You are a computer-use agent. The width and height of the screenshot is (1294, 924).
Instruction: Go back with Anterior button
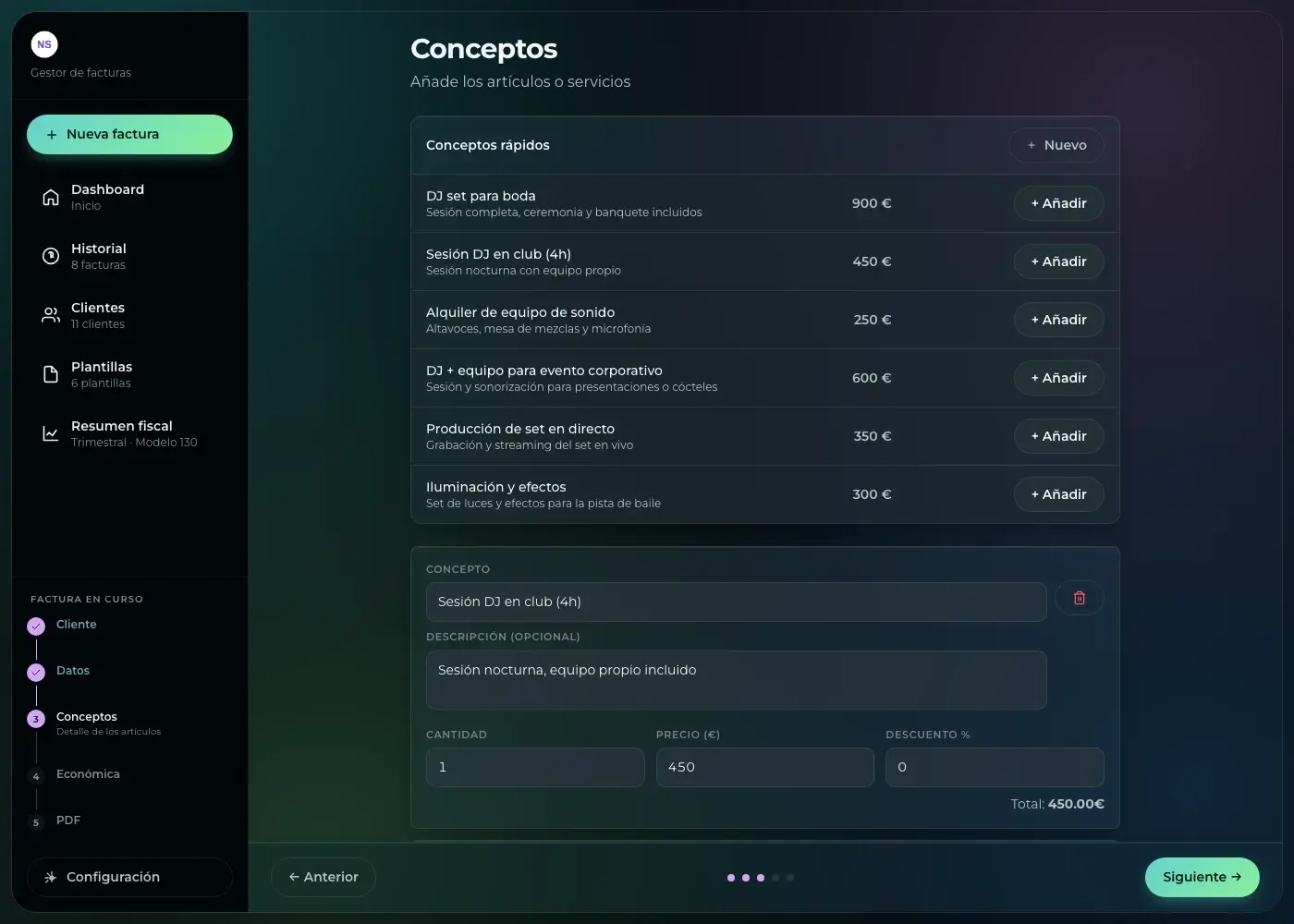pyautogui.click(x=323, y=877)
